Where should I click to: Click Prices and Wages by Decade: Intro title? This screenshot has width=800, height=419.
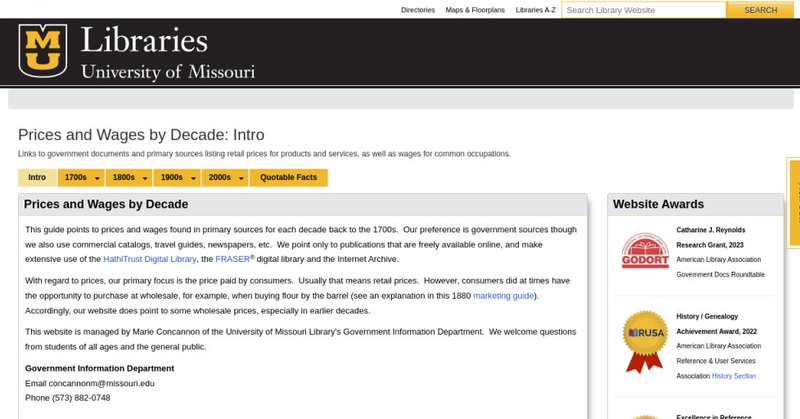(x=141, y=135)
